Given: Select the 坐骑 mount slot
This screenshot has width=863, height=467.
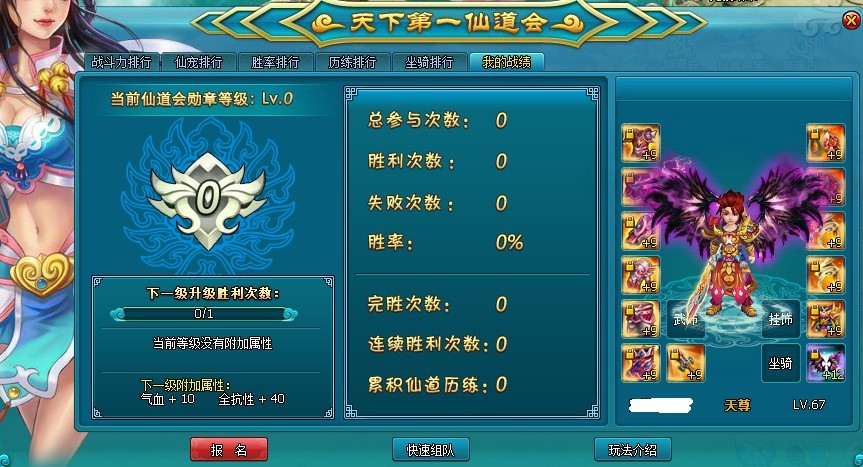Looking at the screenshot, I should [x=780, y=363].
